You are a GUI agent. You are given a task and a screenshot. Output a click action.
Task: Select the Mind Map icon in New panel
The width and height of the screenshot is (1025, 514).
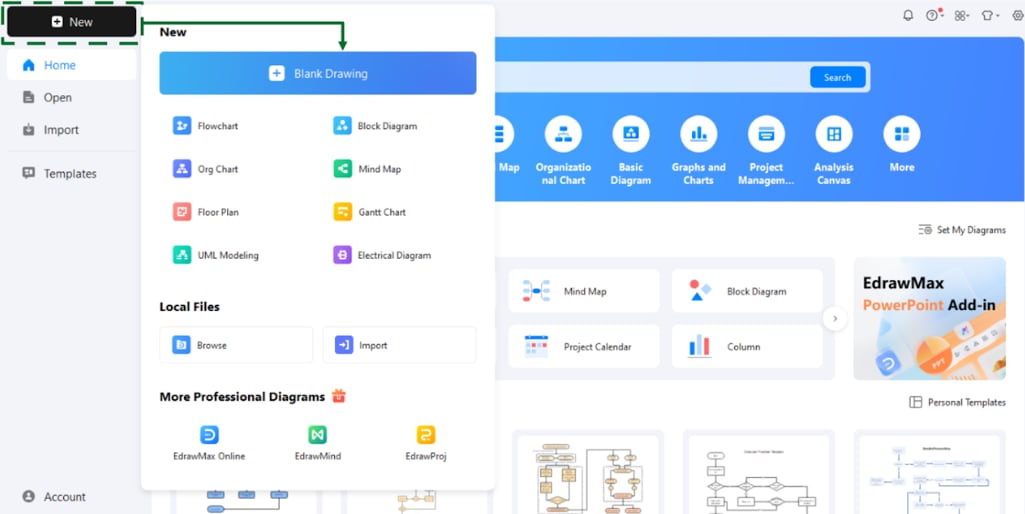click(x=343, y=169)
